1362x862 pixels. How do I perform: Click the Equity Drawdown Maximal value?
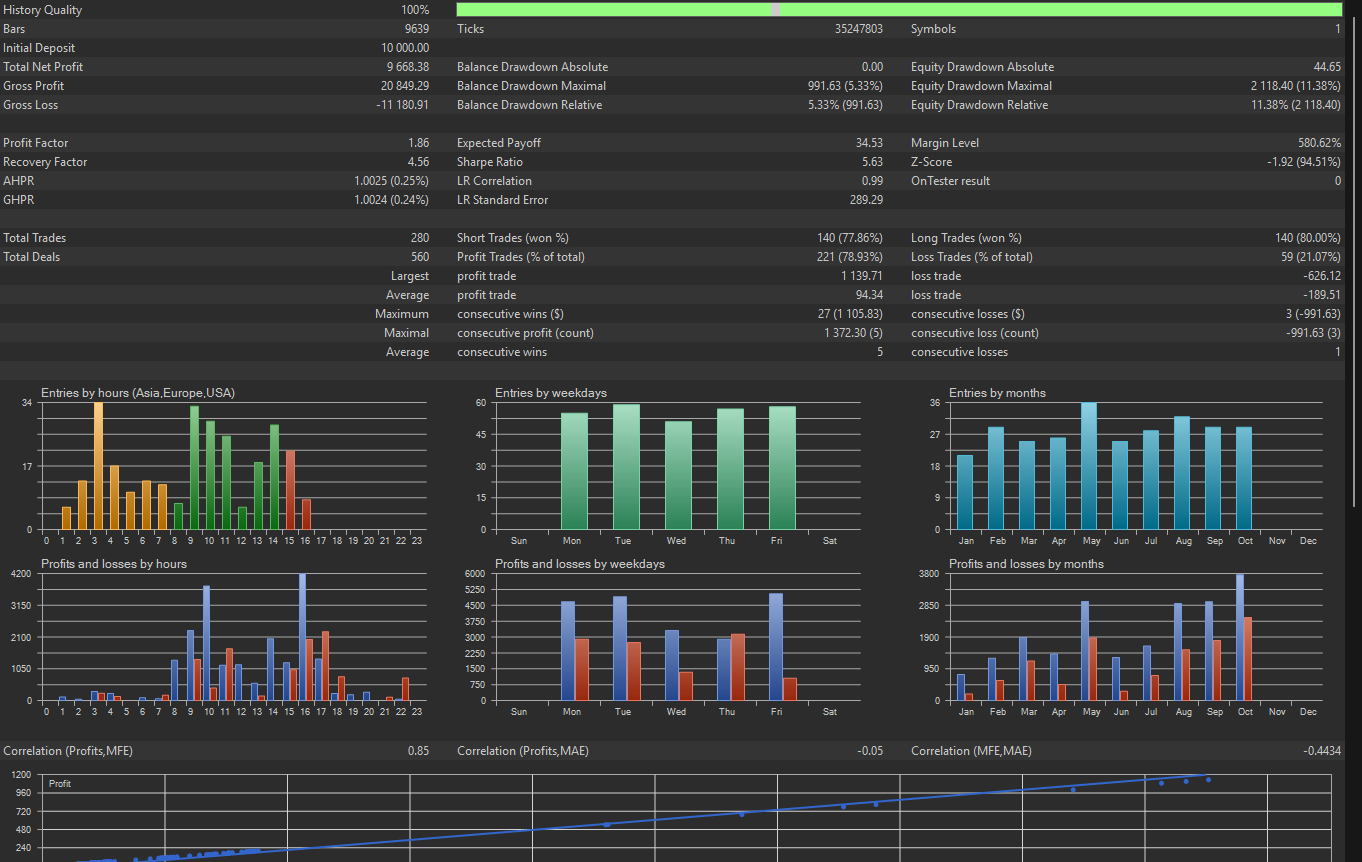[1295, 86]
